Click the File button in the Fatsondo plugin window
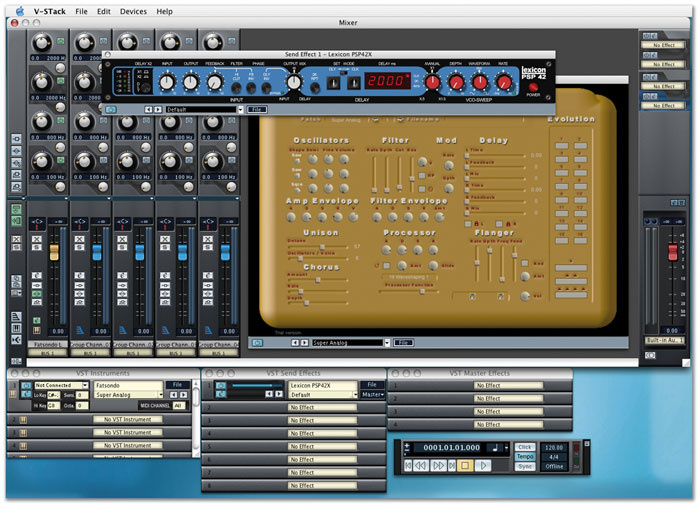Image resolution: width=700 pixels, height=507 pixels. pyautogui.click(x=404, y=343)
